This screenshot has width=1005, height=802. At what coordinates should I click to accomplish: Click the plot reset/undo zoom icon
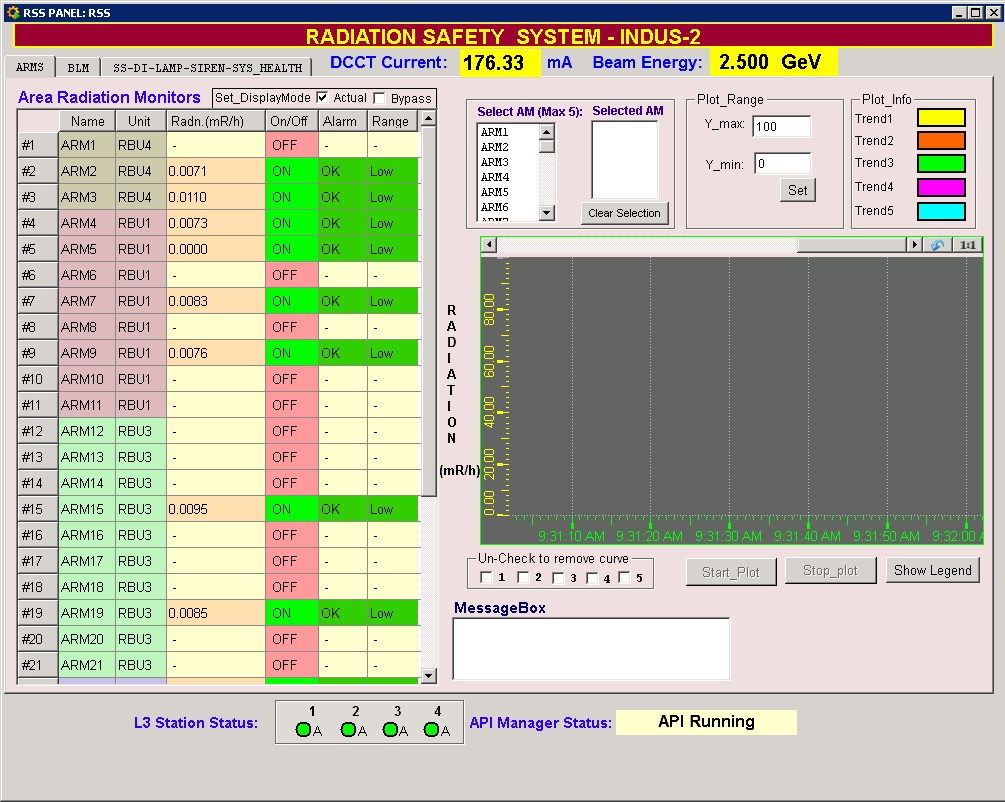(937, 245)
